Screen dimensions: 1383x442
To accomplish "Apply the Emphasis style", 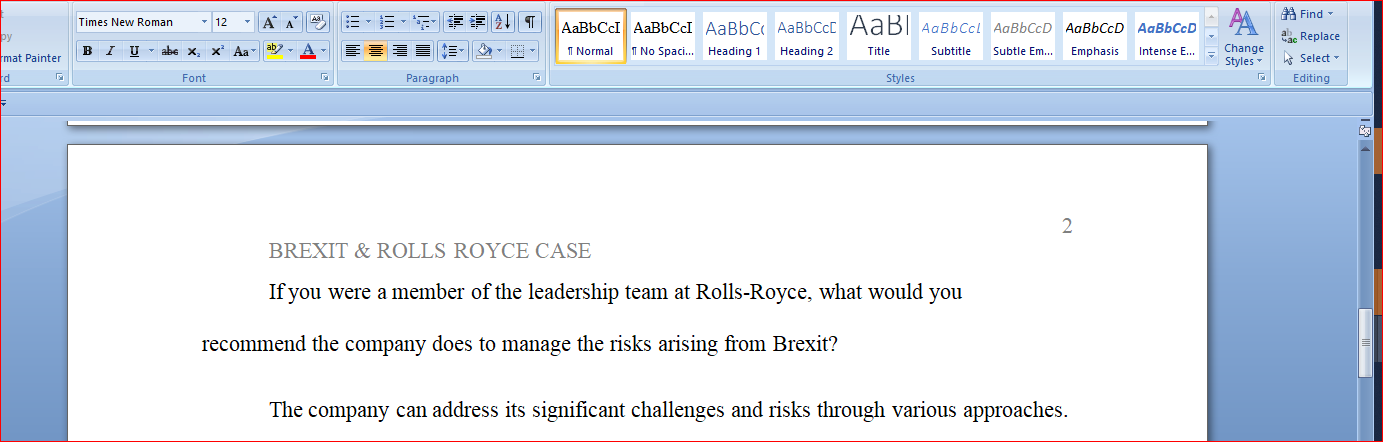I will 1094,36.
